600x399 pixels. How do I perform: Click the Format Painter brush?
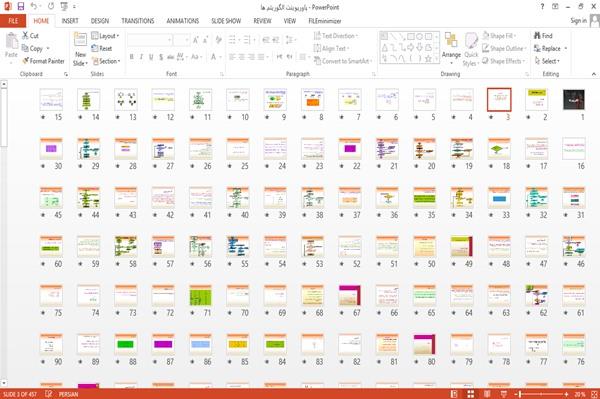(43, 61)
